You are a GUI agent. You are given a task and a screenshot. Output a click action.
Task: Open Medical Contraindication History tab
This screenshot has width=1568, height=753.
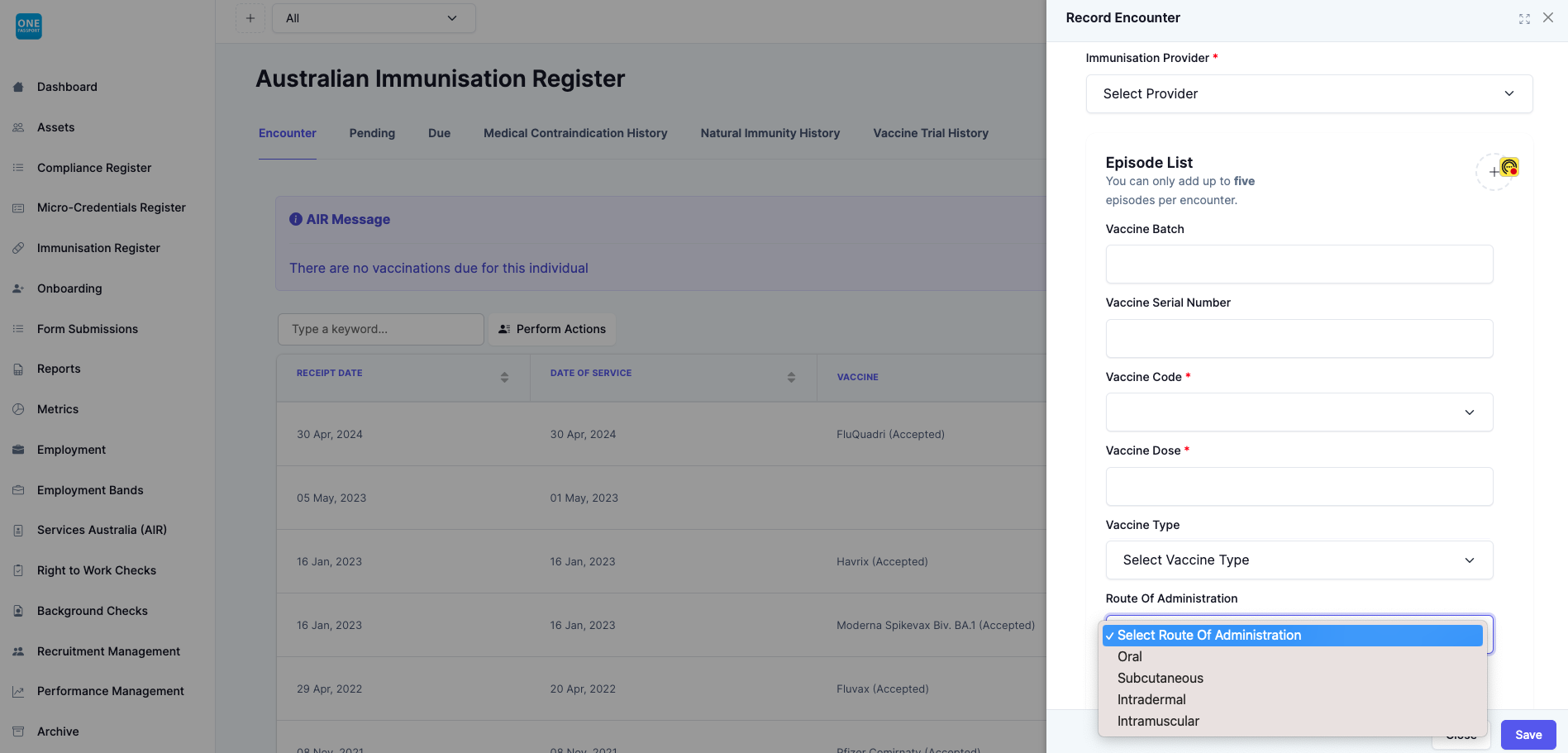coord(575,133)
